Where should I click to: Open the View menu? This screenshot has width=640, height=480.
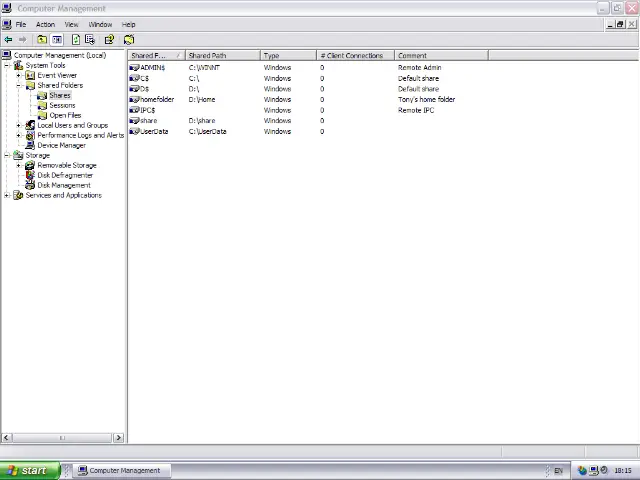click(x=71, y=24)
